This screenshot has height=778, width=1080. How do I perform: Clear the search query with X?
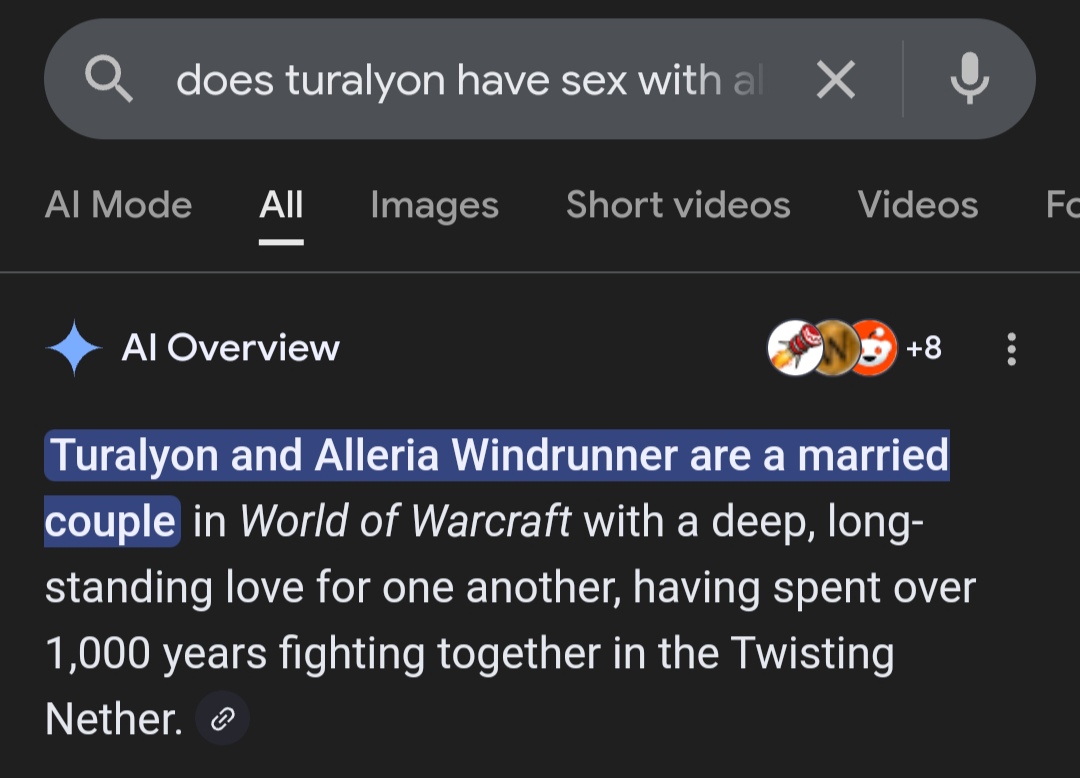tap(835, 79)
